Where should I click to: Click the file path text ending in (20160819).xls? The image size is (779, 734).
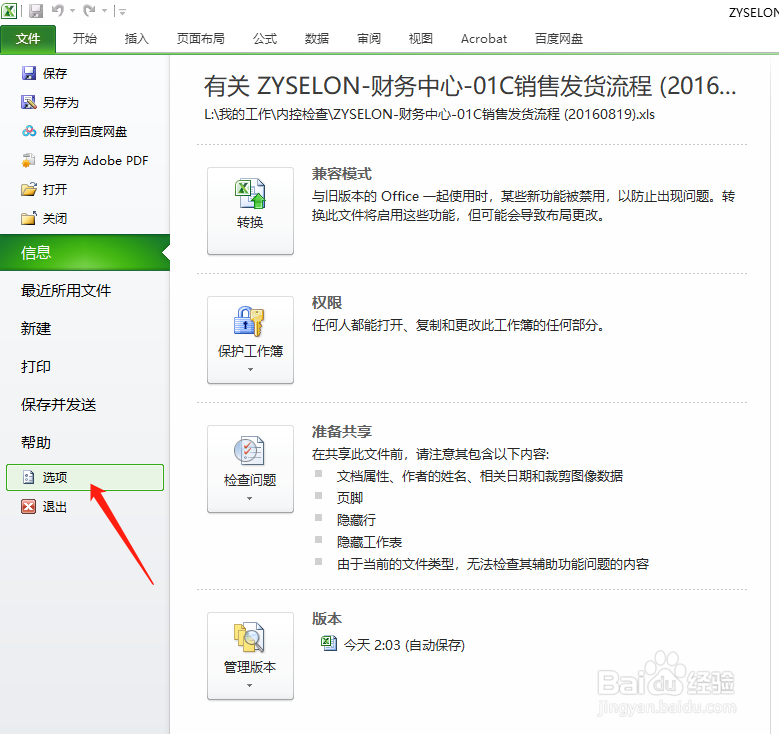click(429, 114)
